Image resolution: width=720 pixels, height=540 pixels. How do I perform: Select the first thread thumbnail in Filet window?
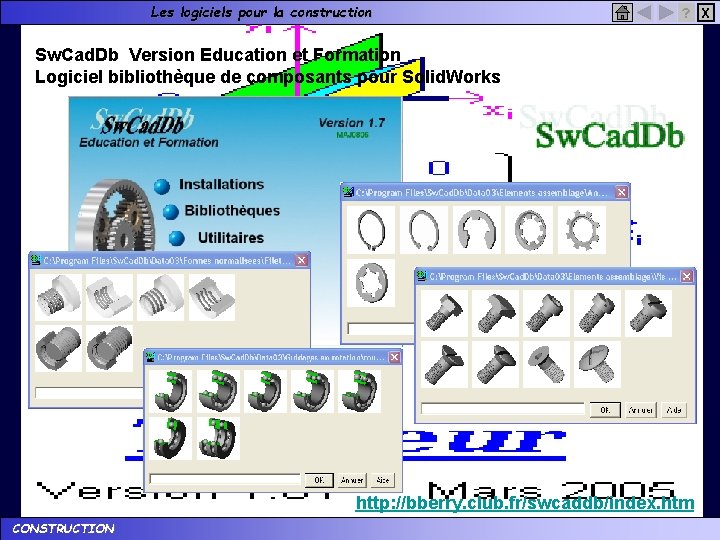pyautogui.click(x=58, y=298)
